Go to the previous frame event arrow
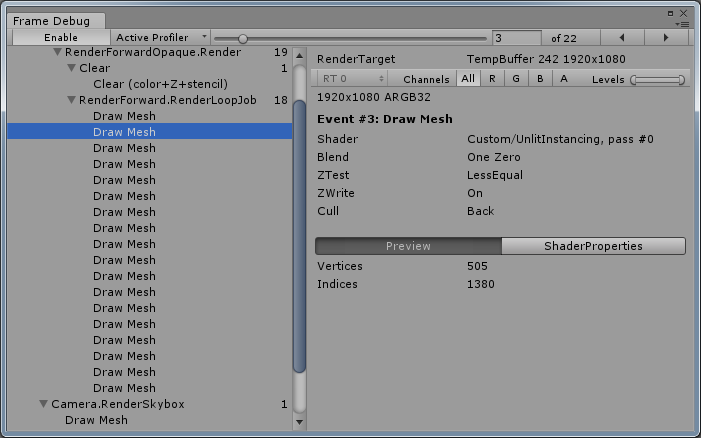Viewport: 701px width, 438px height. coord(623,37)
